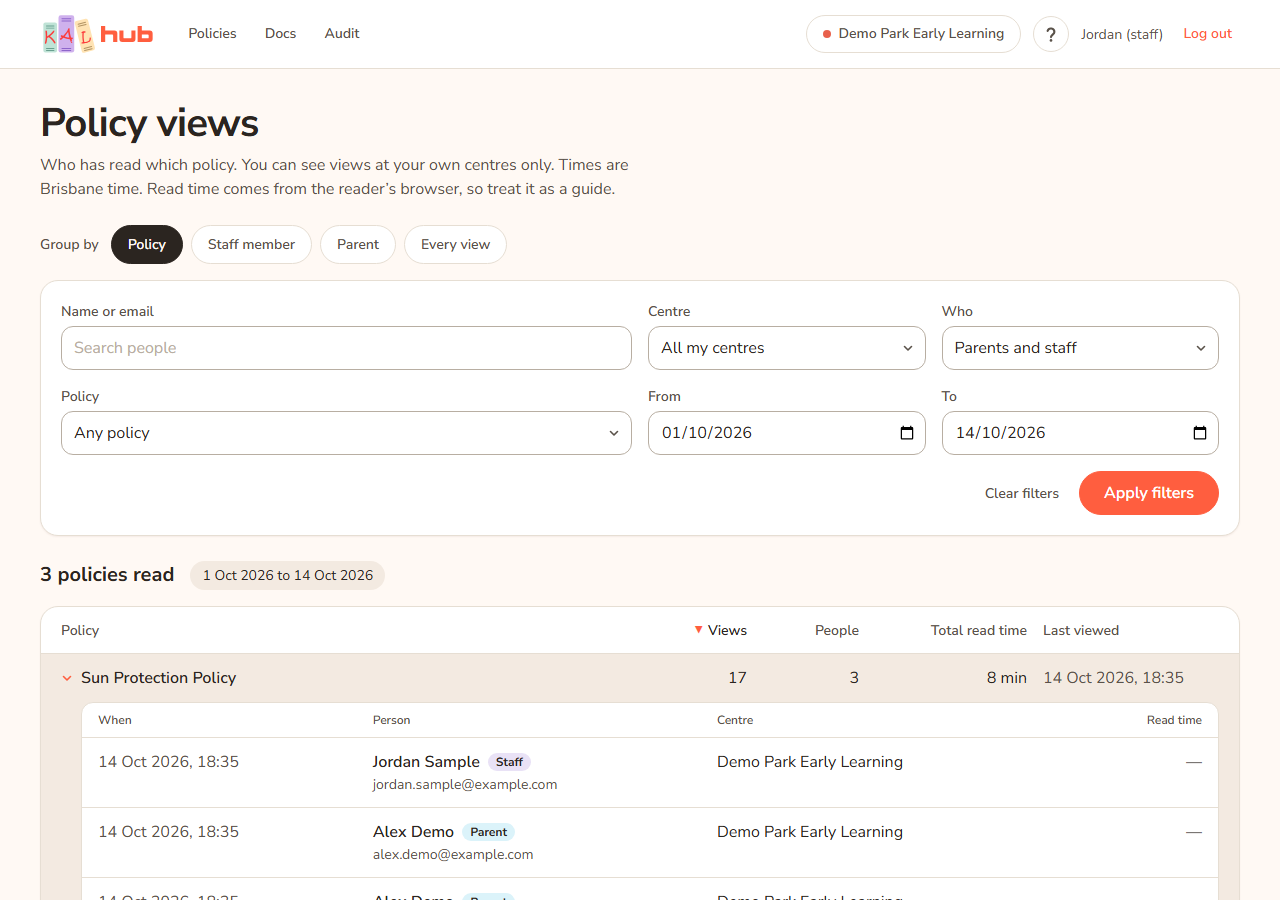This screenshot has height=900, width=1280.
Task: Collapse the Sun Protection Policy row chevron
Action: click(67, 678)
